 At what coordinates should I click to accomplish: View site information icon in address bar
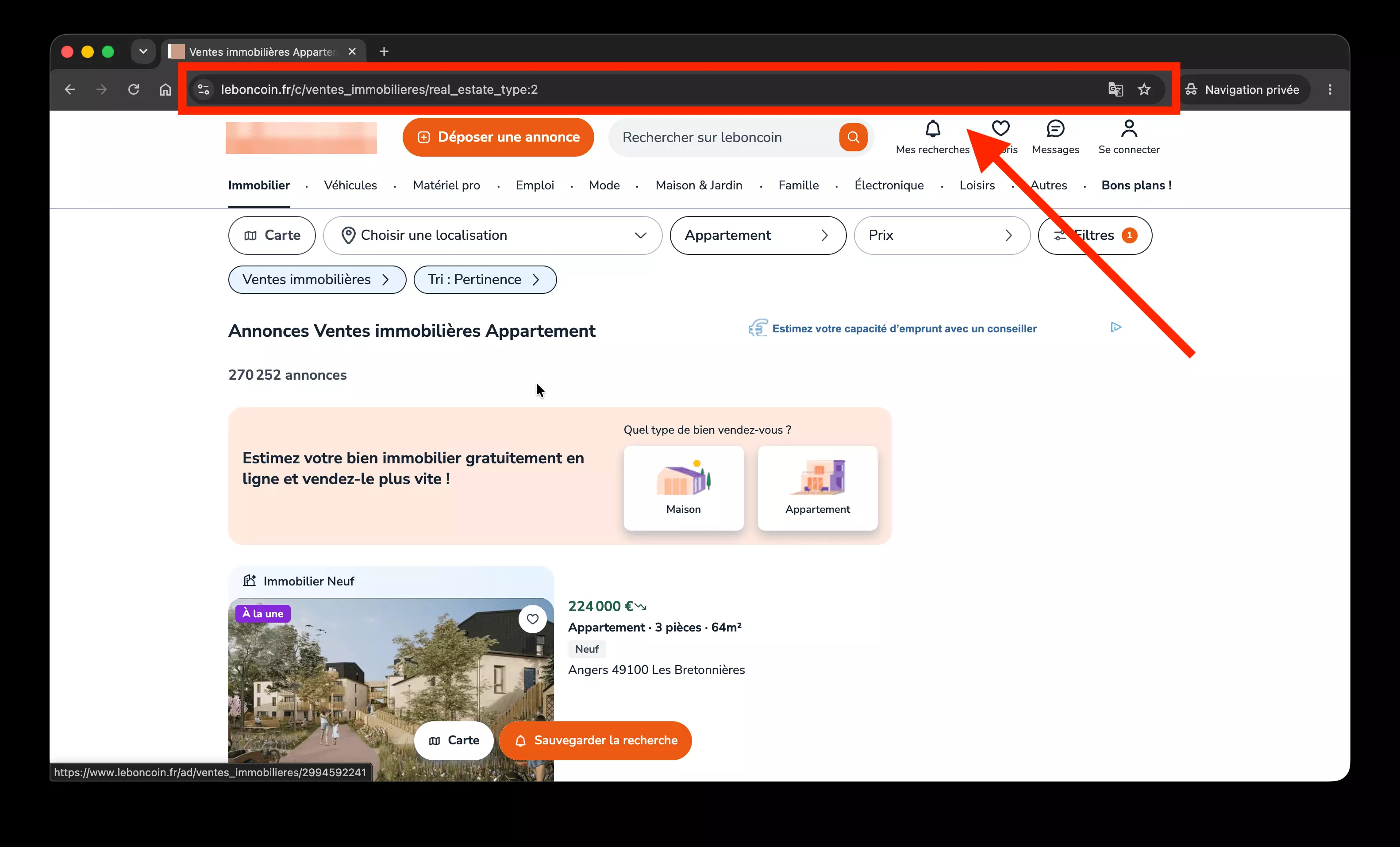tap(204, 89)
